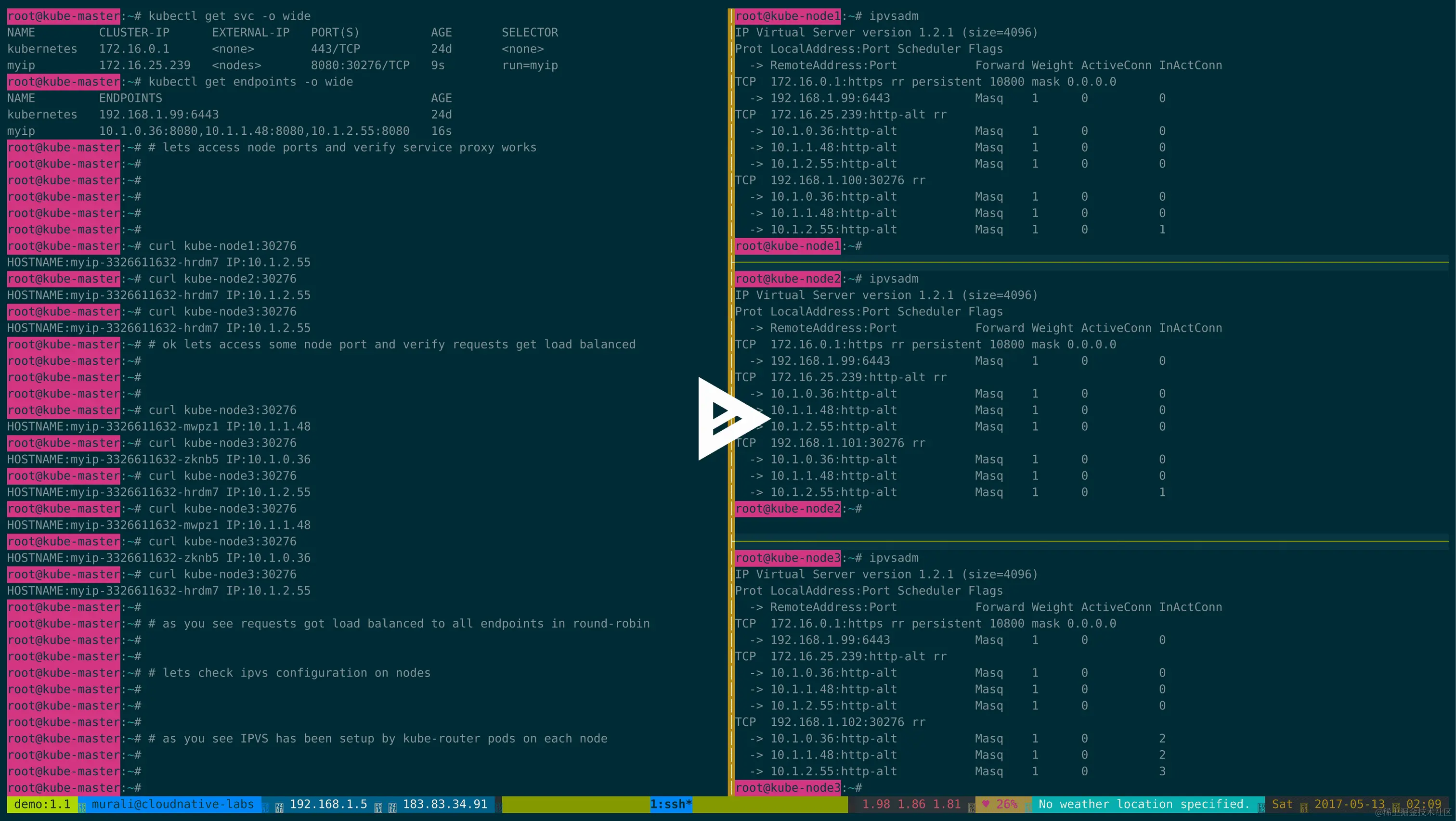Click the globe icon before 183.83.34.91
This screenshot has height=821, width=1456.
[x=392, y=804]
